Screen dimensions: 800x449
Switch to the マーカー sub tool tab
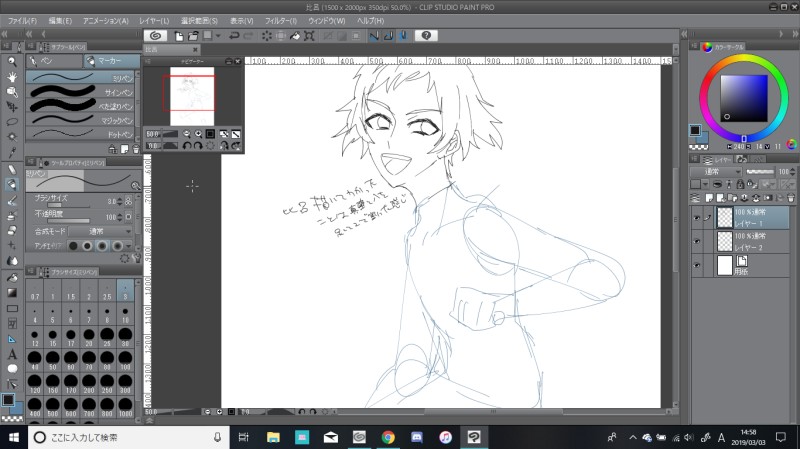point(112,61)
